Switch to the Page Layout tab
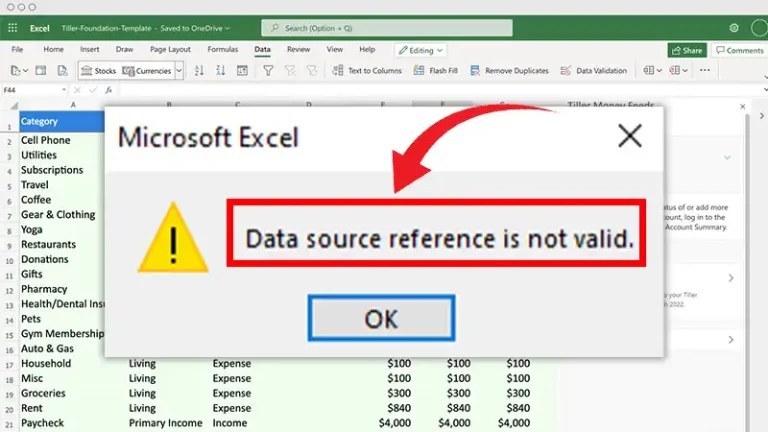The height and width of the screenshot is (432, 768). 170,49
